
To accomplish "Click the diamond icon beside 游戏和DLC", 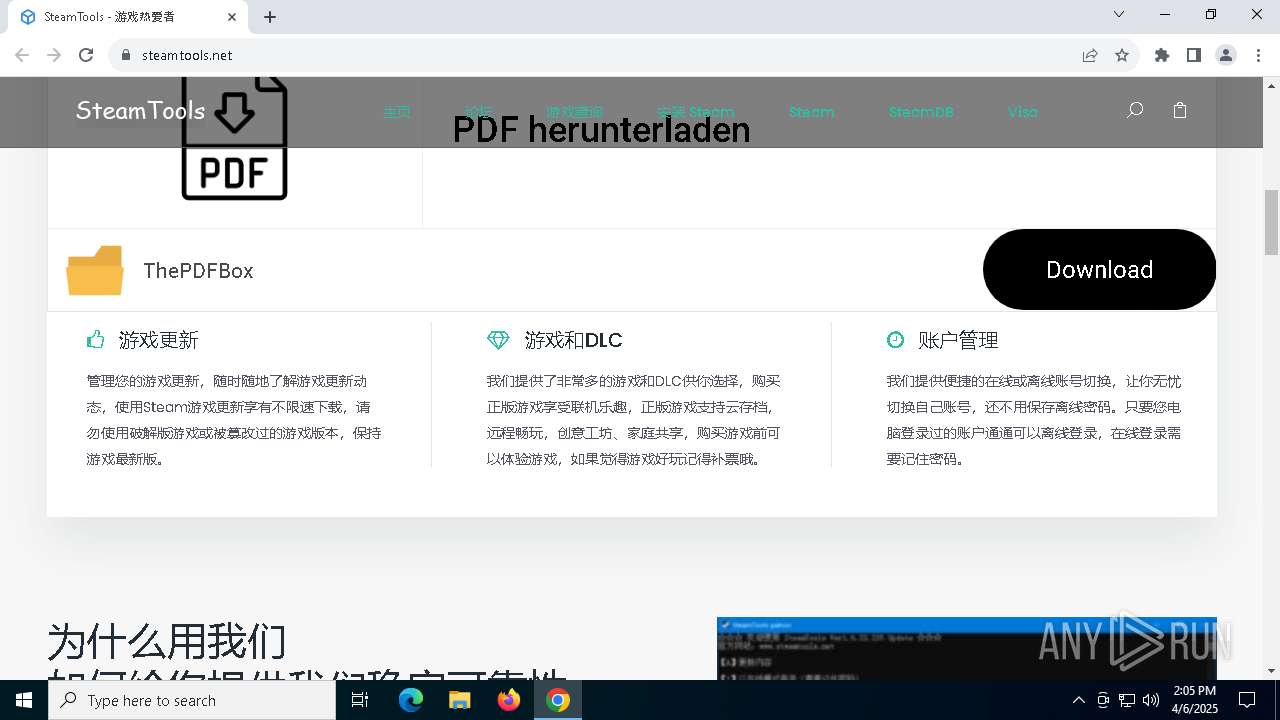I will tap(498, 340).
